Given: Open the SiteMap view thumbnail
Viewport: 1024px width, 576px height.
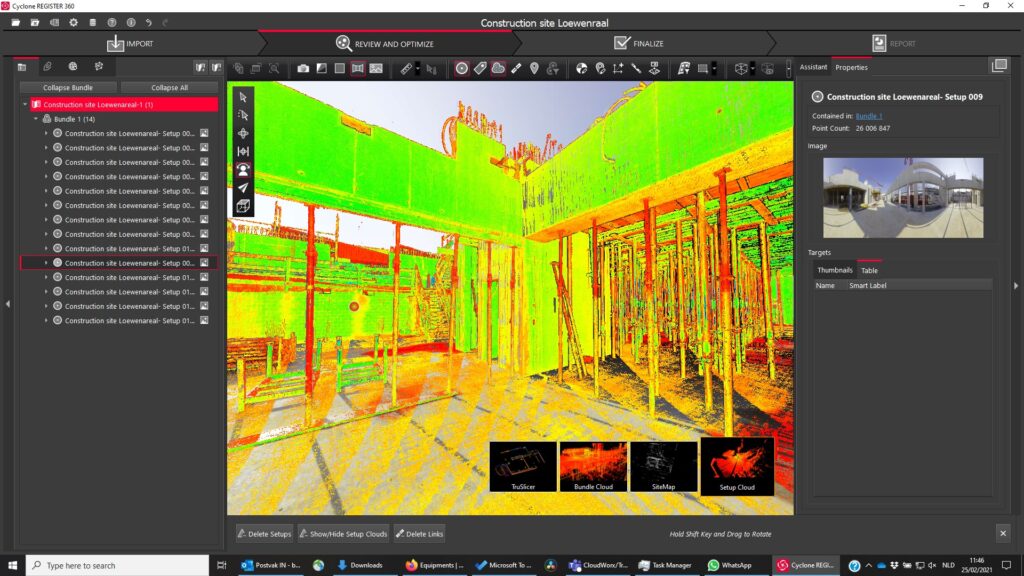Looking at the screenshot, I should [x=664, y=466].
